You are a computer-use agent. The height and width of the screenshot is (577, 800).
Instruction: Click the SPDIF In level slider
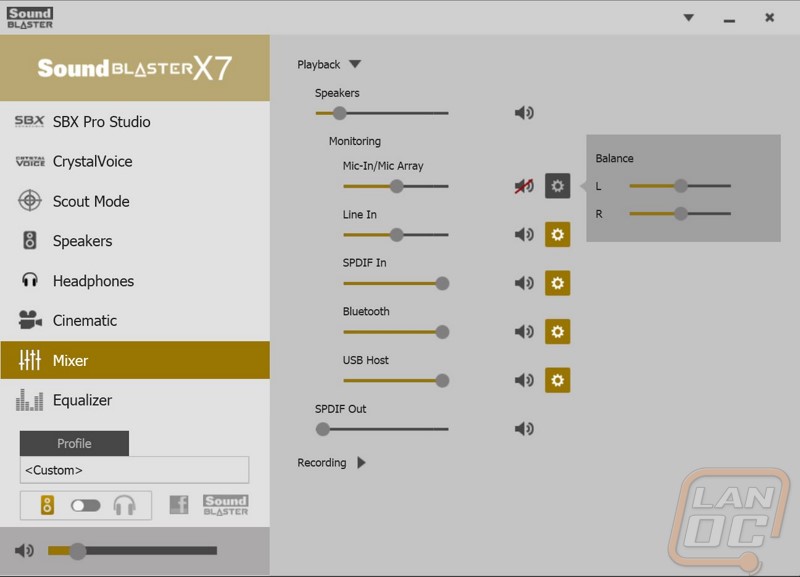(x=396, y=283)
